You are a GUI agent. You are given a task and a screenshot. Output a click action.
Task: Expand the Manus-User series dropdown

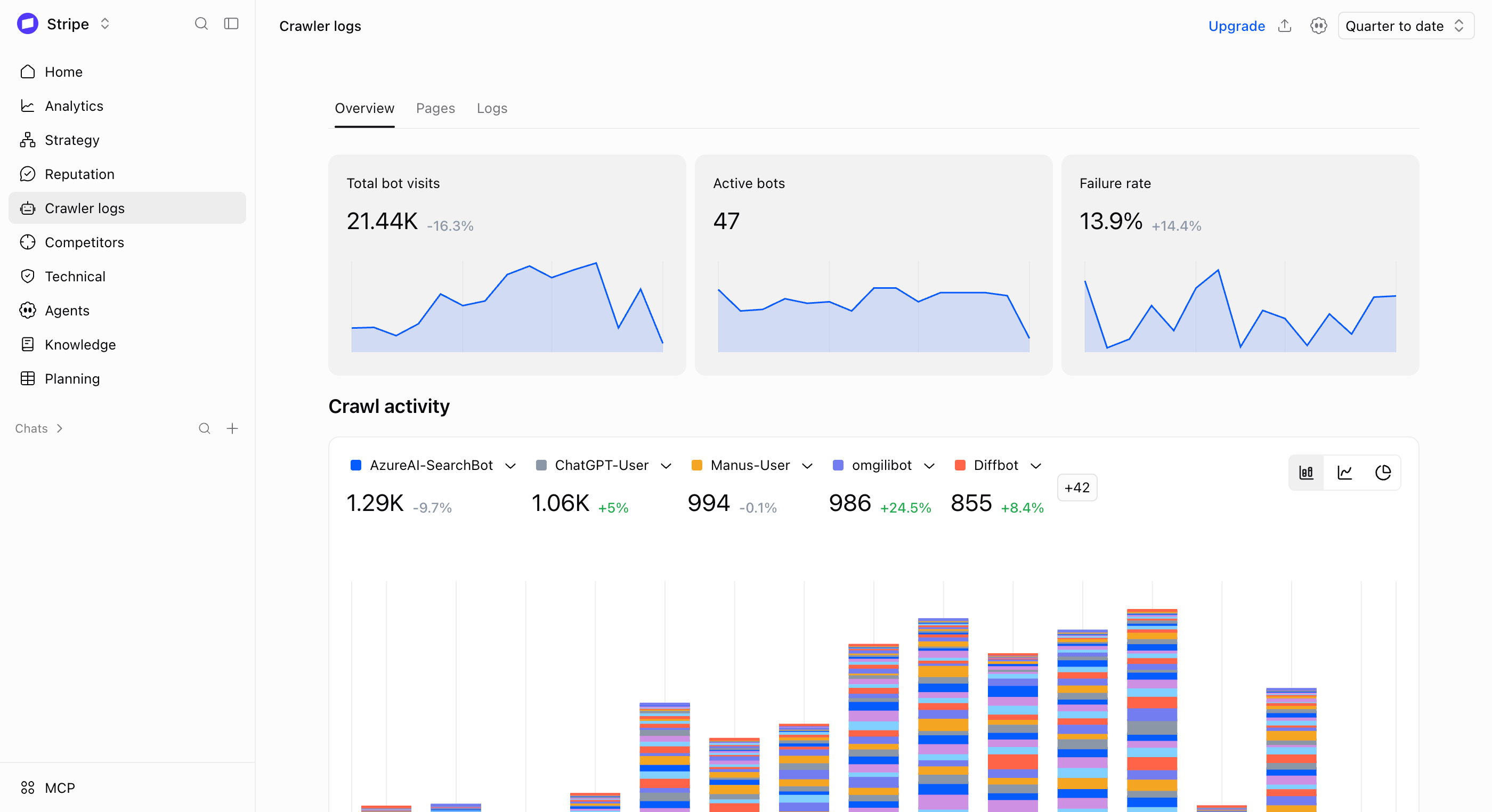(x=807, y=466)
